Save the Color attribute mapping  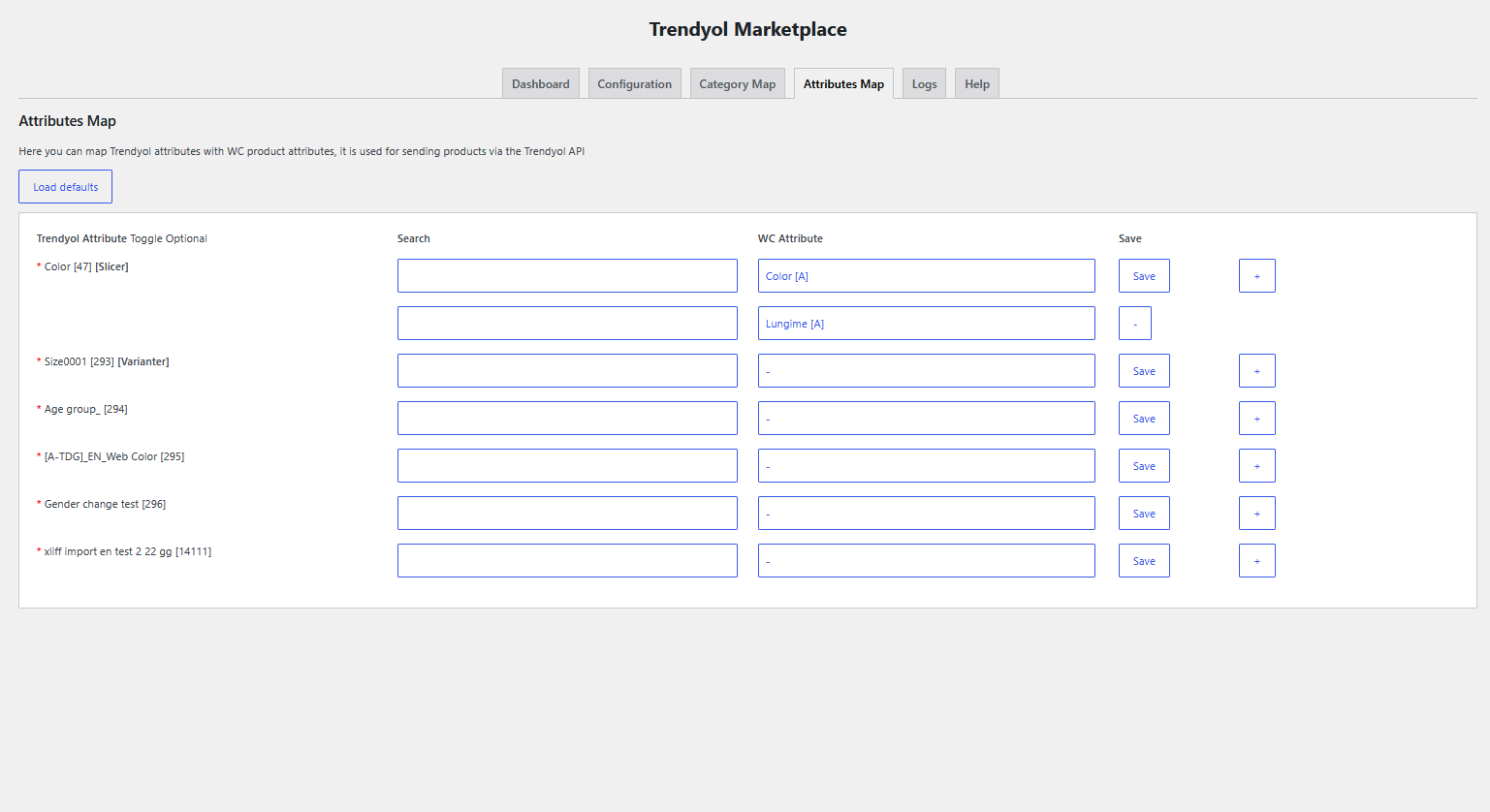[x=1144, y=276]
